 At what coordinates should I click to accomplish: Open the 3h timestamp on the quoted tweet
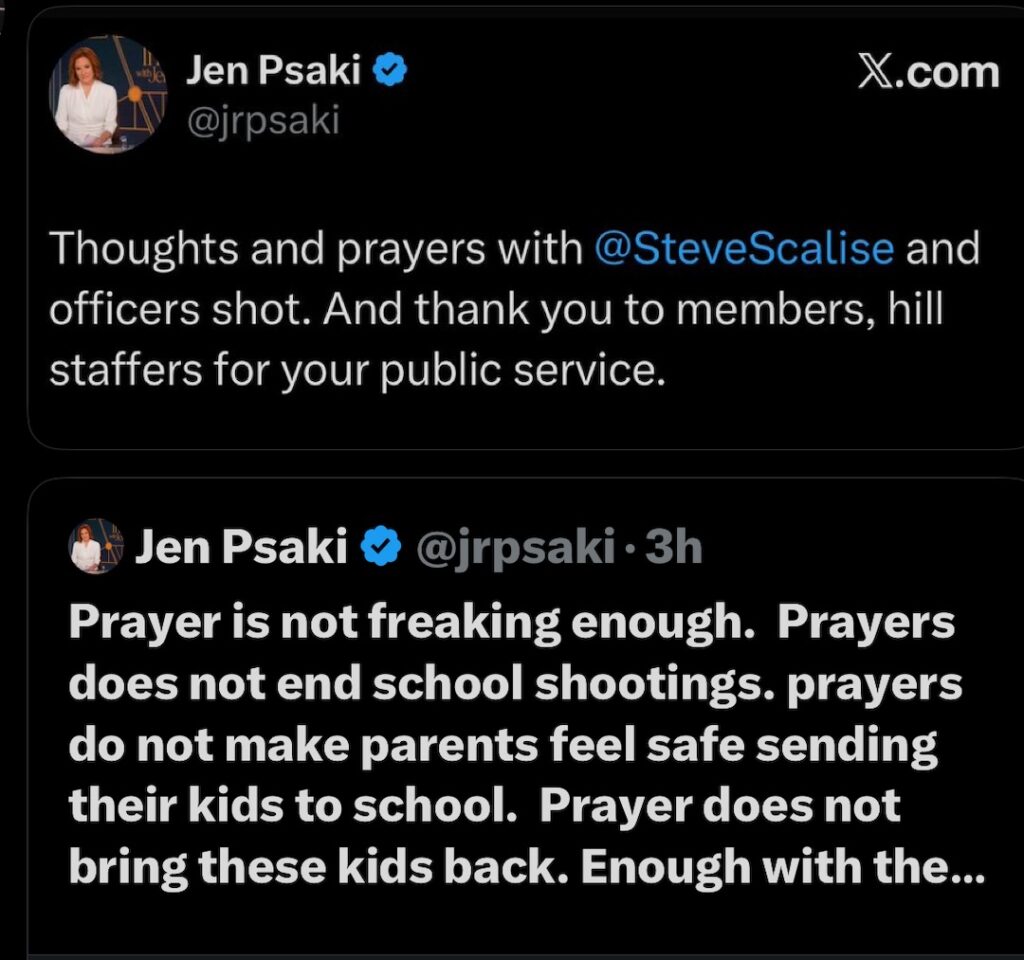(674, 547)
